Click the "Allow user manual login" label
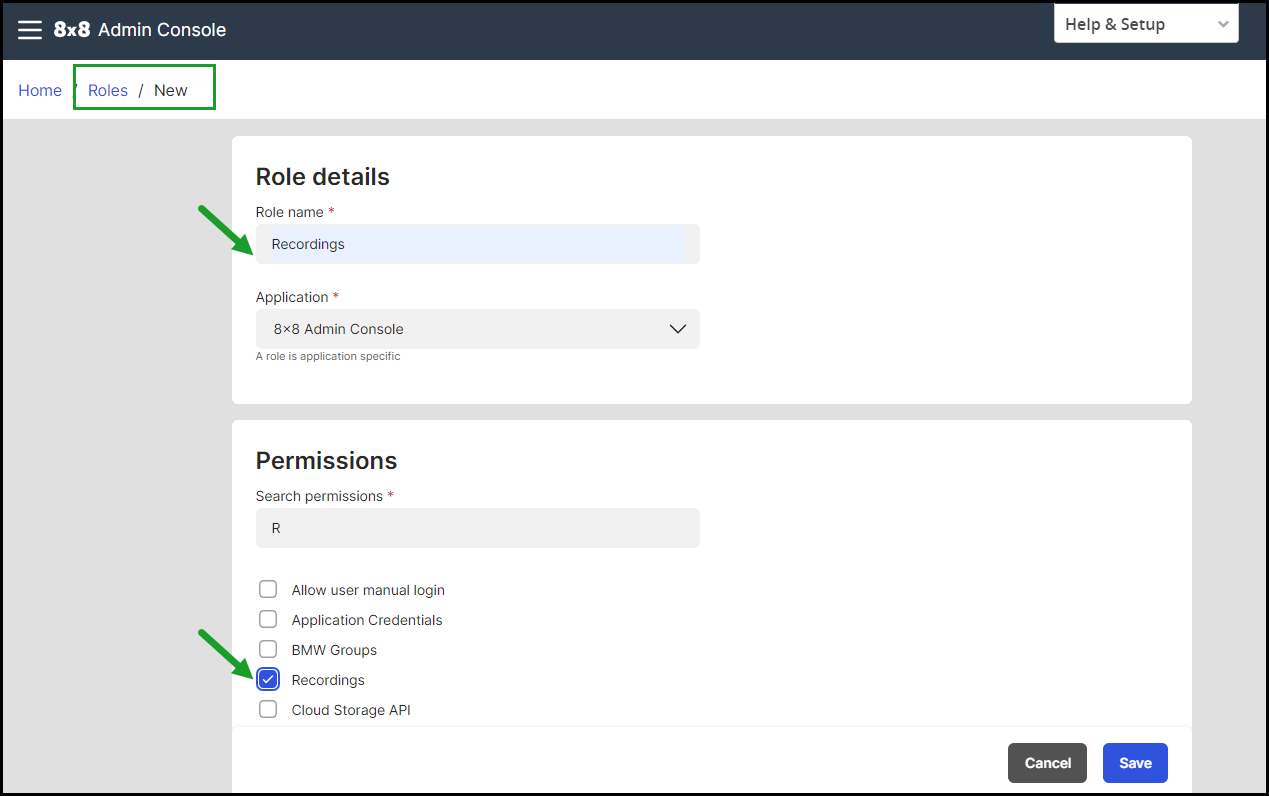The height and width of the screenshot is (796, 1269). [368, 590]
